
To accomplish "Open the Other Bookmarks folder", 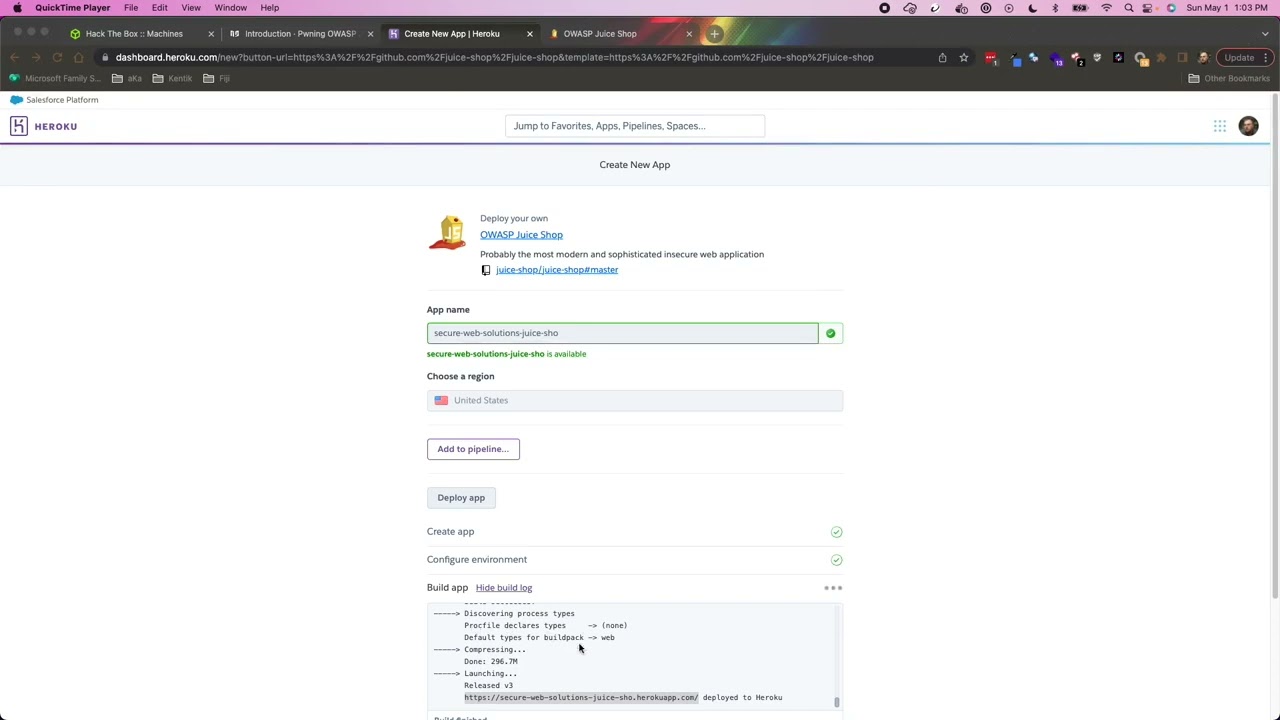I will pyautogui.click(x=1228, y=78).
